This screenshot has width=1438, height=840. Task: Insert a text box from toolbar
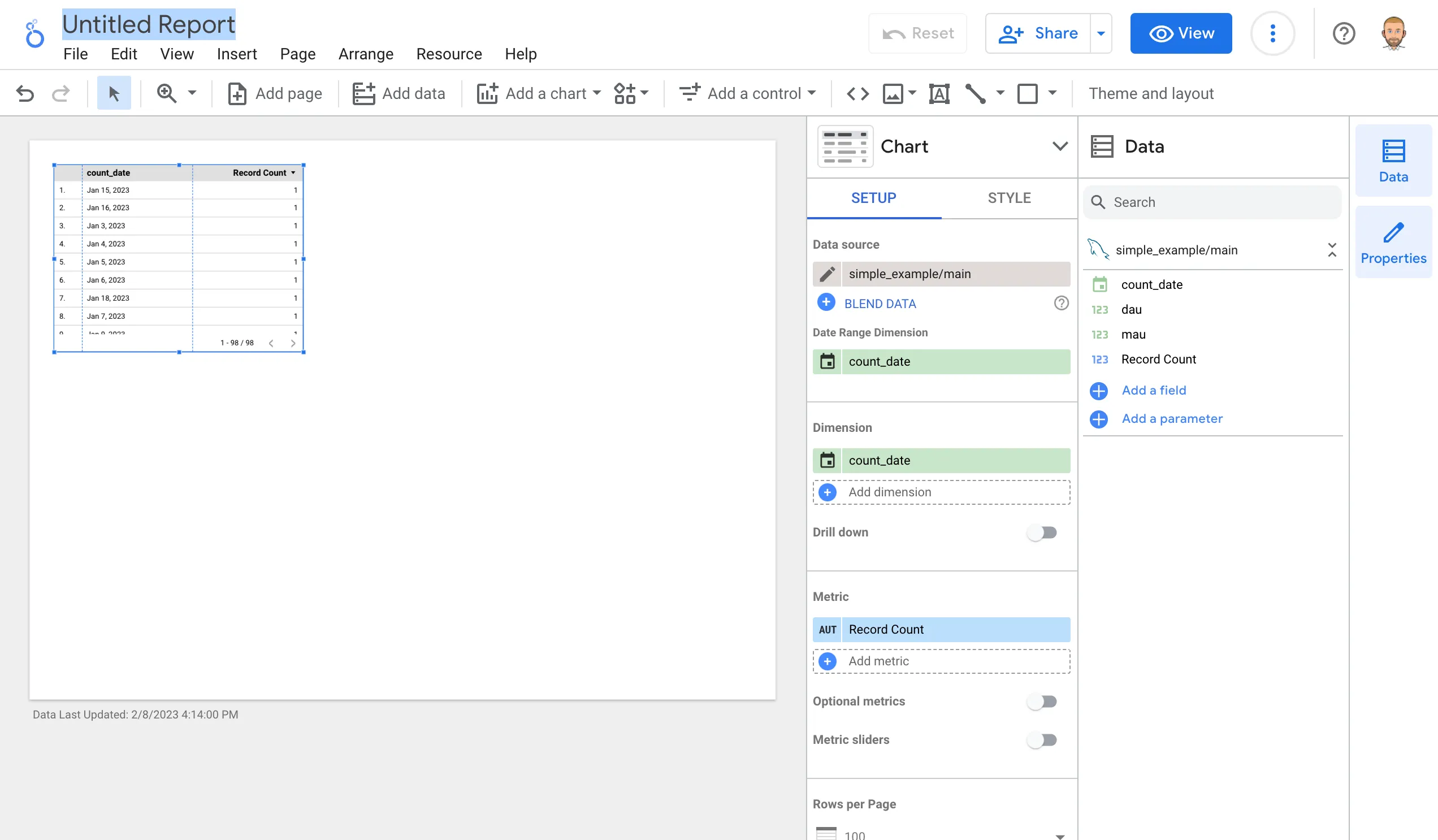click(x=939, y=93)
